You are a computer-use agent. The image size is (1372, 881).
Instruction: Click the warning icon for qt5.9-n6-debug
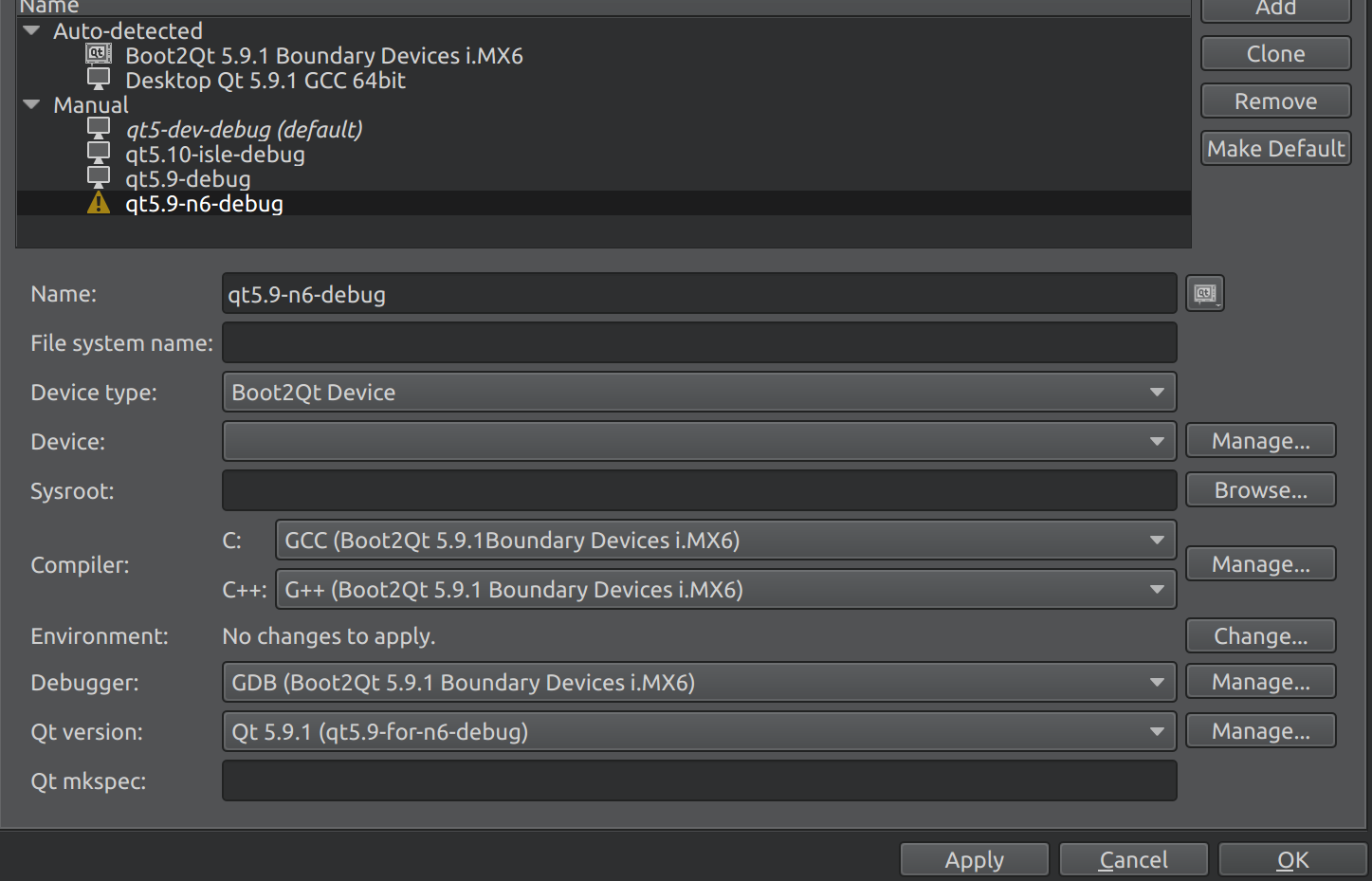pos(99,203)
